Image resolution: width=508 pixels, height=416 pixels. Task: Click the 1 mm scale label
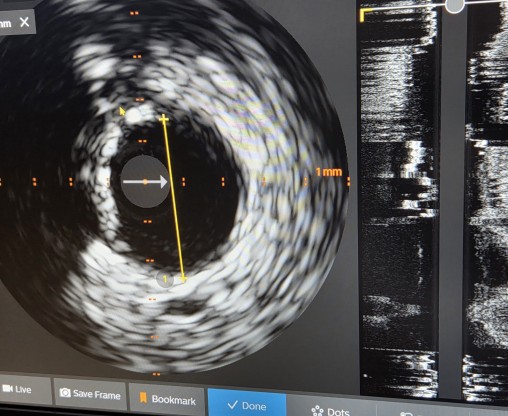pos(329,172)
